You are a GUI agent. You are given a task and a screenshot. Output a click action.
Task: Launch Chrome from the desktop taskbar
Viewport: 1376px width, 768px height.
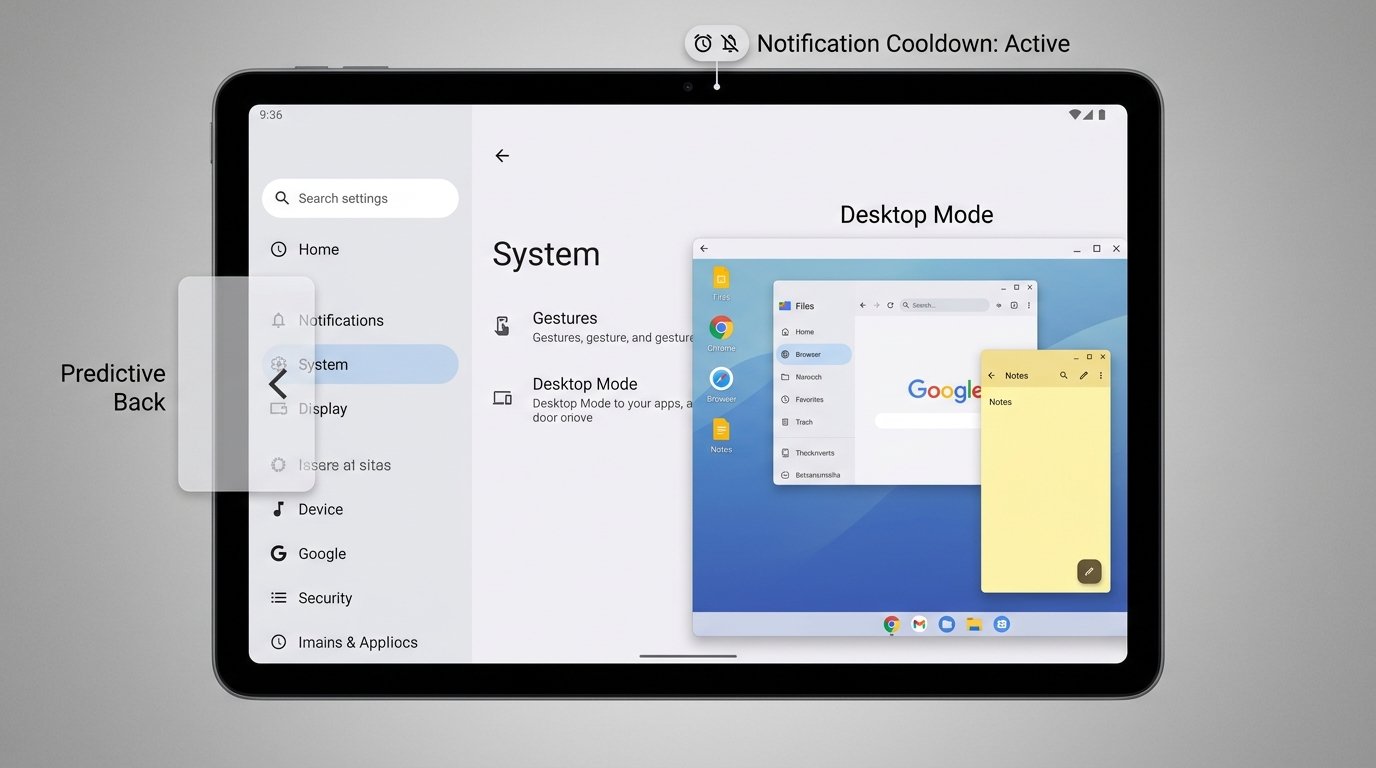[x=891, y=625]
